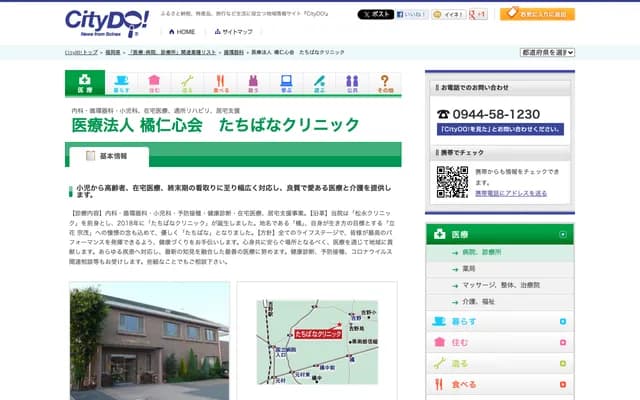Click the sidebar 暮らす cup icon
The height and width of the screenshot is (400, 640).
click(x=439, y=321)
